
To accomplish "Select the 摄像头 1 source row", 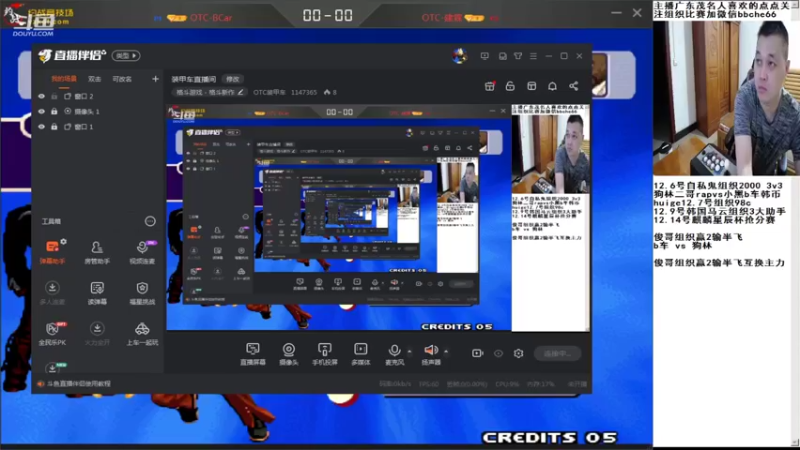I will [x=97, y=111].
